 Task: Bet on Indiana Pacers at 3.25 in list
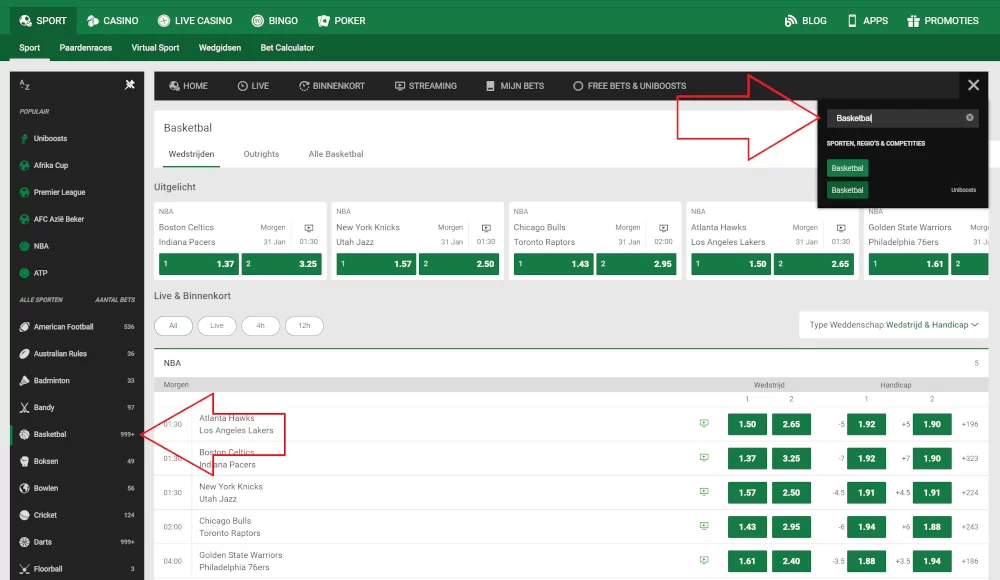tap(791, 458)
